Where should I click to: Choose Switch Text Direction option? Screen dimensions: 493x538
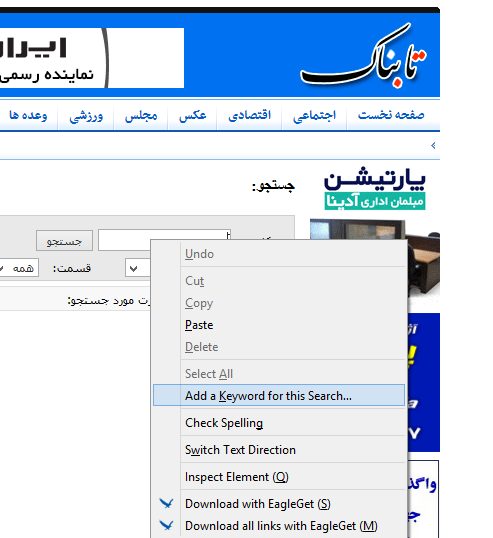pyautogui.click(x=240, y=450)
